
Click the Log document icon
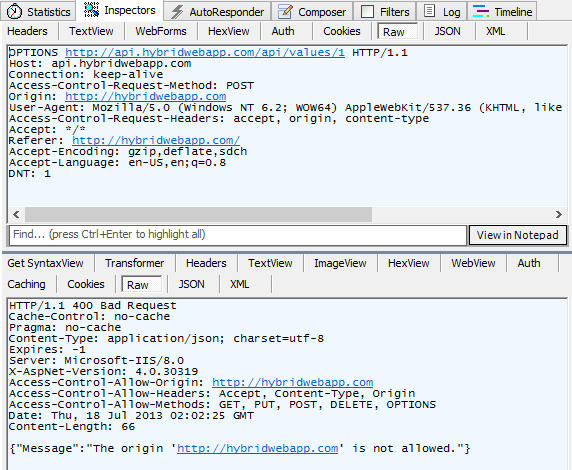pyautogui.click(x=429, y=11)
